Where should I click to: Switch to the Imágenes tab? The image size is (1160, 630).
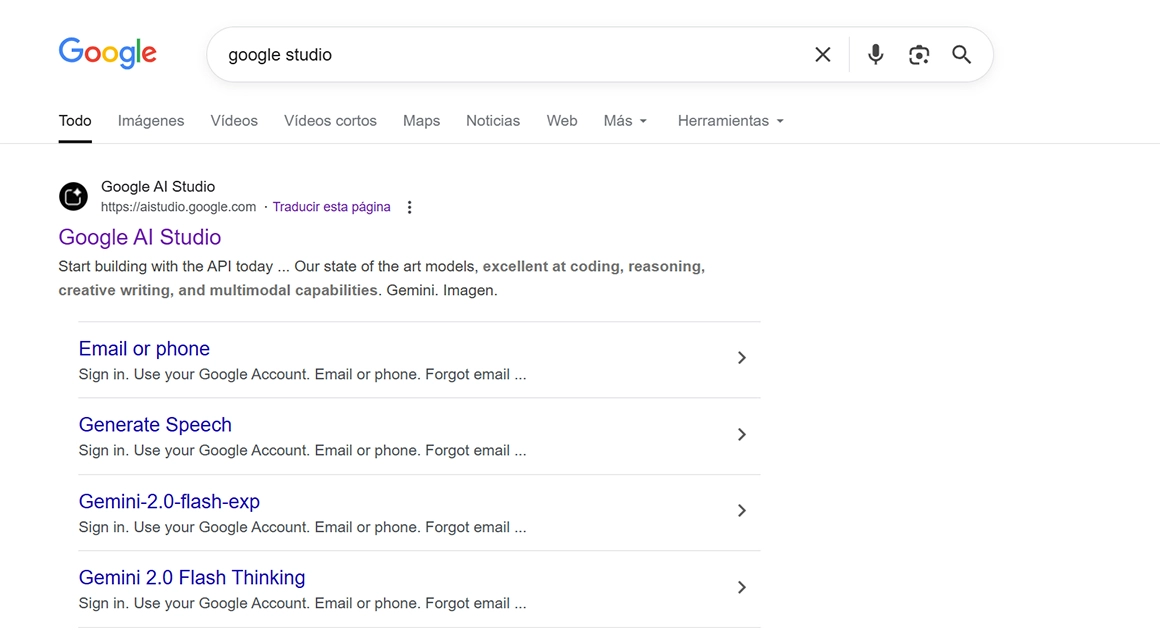[151, 121]
